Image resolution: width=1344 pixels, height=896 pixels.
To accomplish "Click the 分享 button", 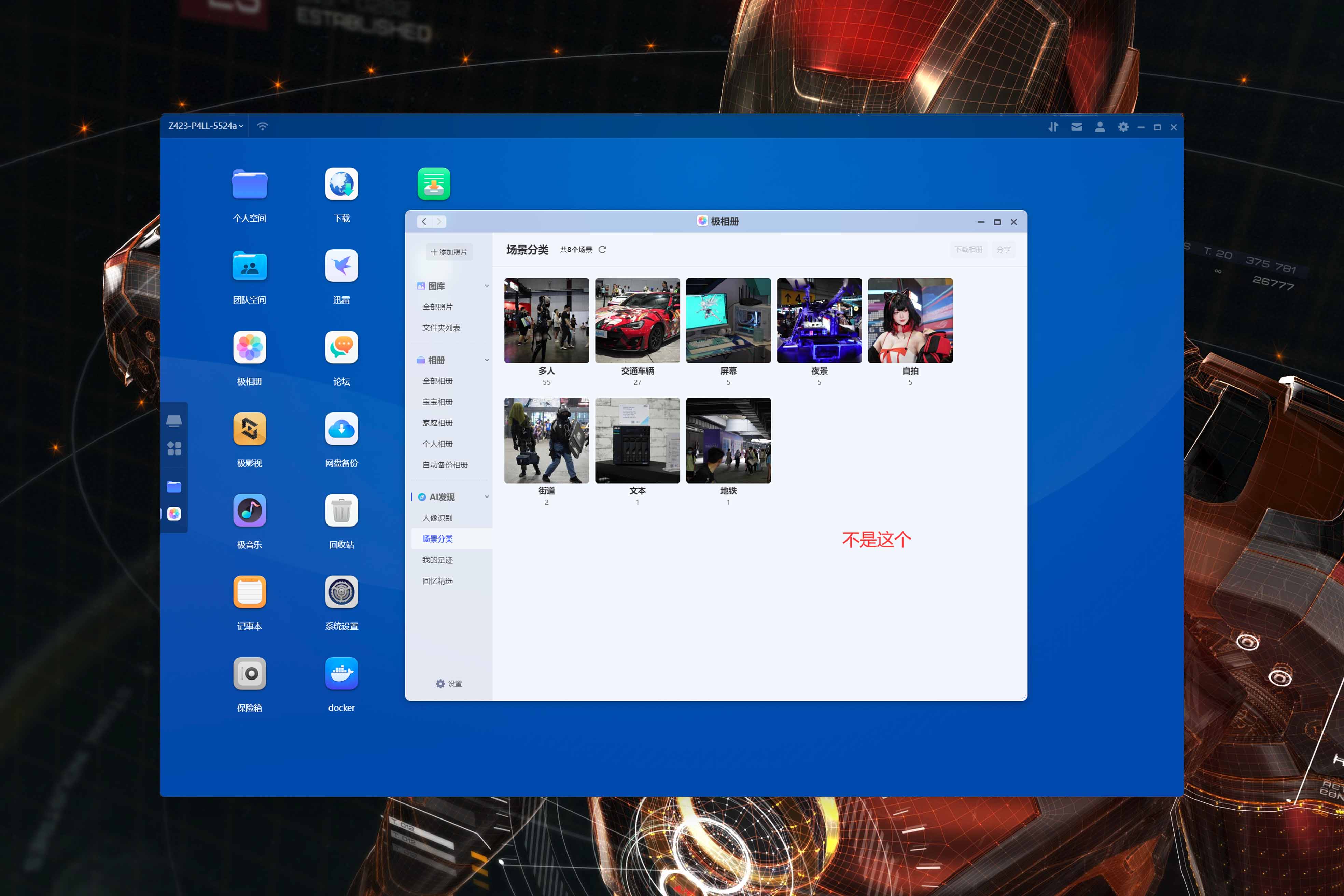I will coord(1004,250).
